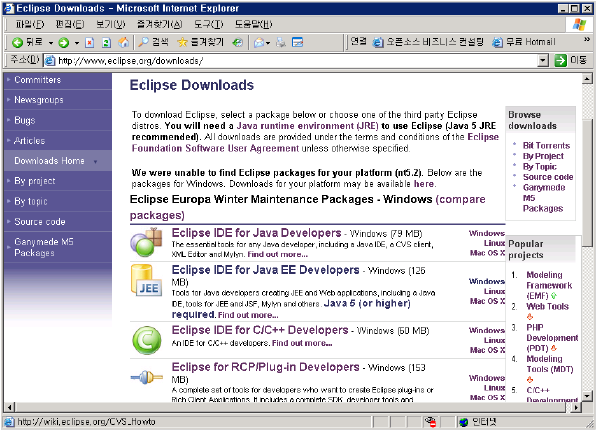
Task: Open the Forward button history dropdown arrow
Action: pyautogui.click(x=77, y=43)
